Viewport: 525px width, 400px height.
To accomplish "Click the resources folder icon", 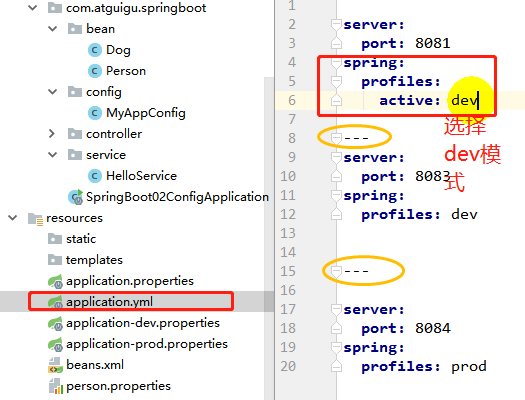I will pos(35,219).
